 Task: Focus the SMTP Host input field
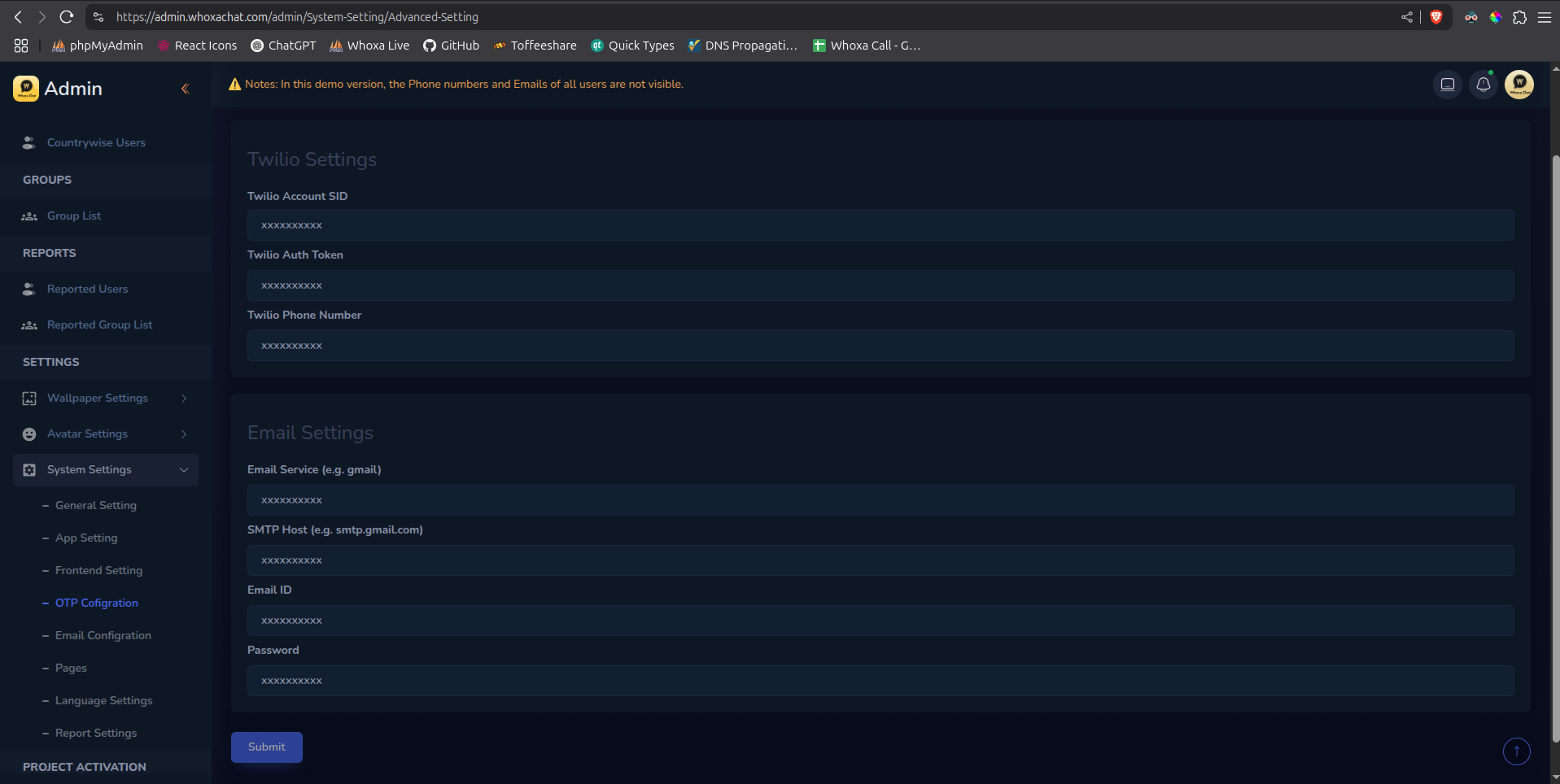click(x=880, y=560)
